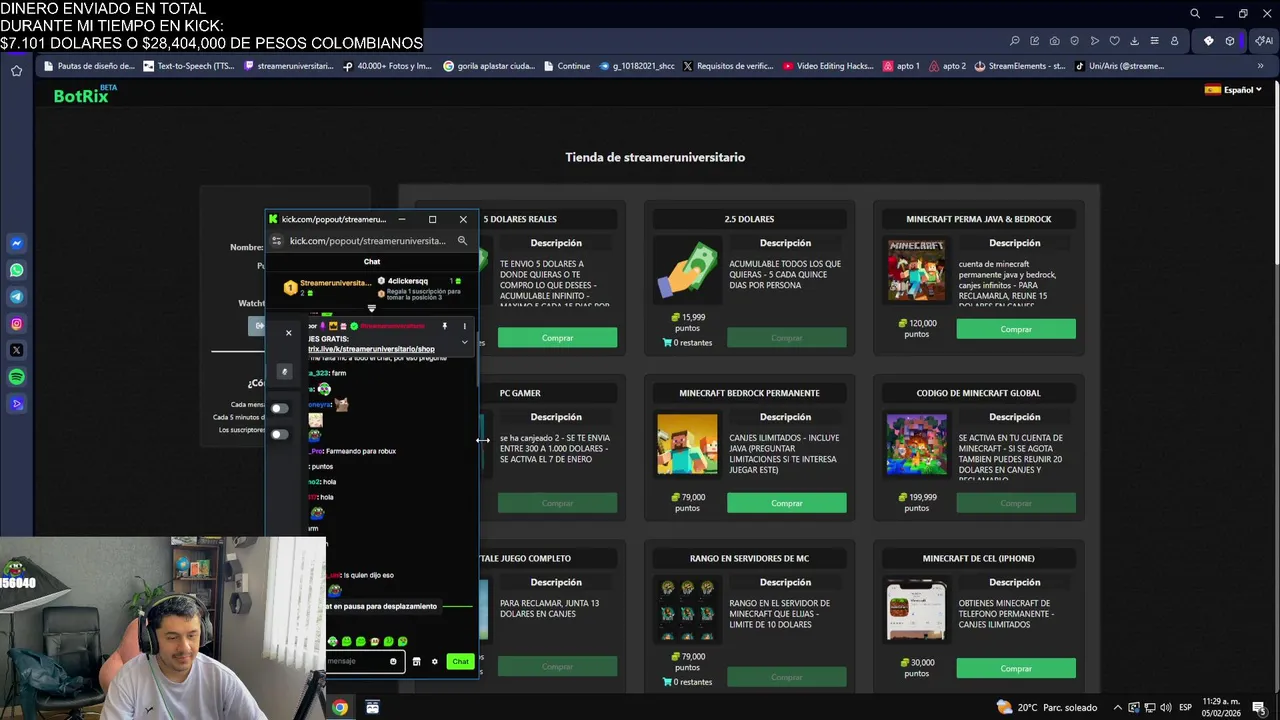
Task: Click the pin icon on pinned chat message
Action: click(445, 326)
